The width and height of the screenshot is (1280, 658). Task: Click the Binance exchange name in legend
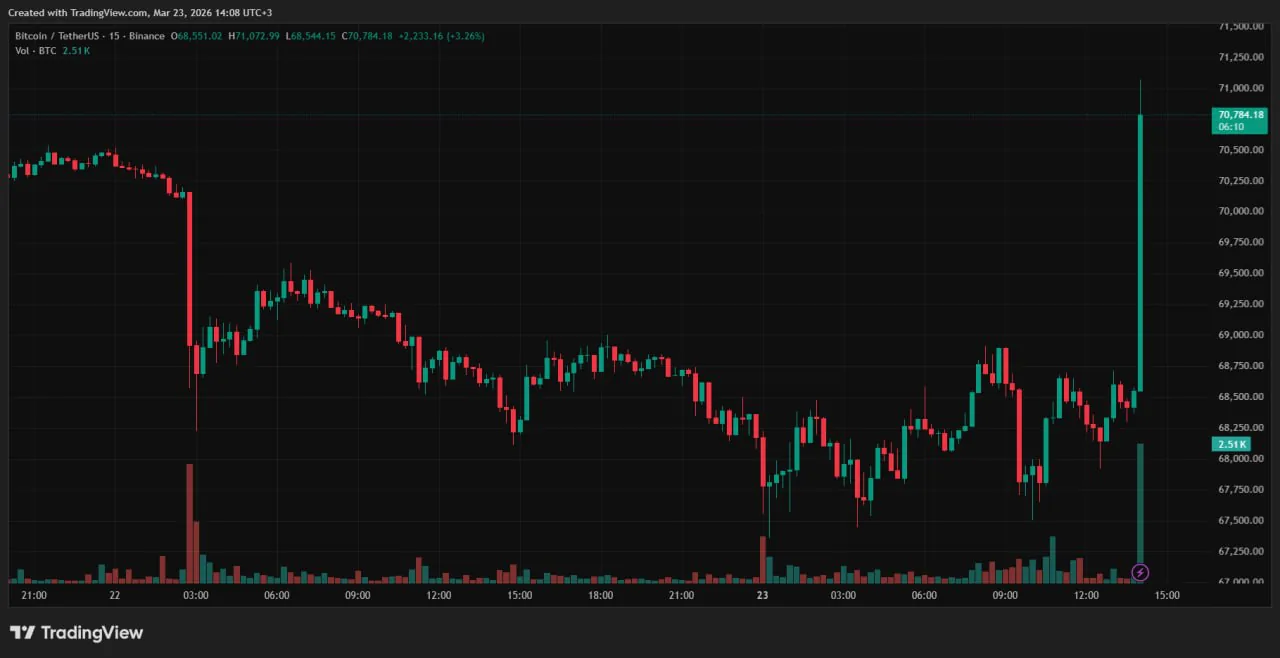pyautogui.click(x=145, y=36)
